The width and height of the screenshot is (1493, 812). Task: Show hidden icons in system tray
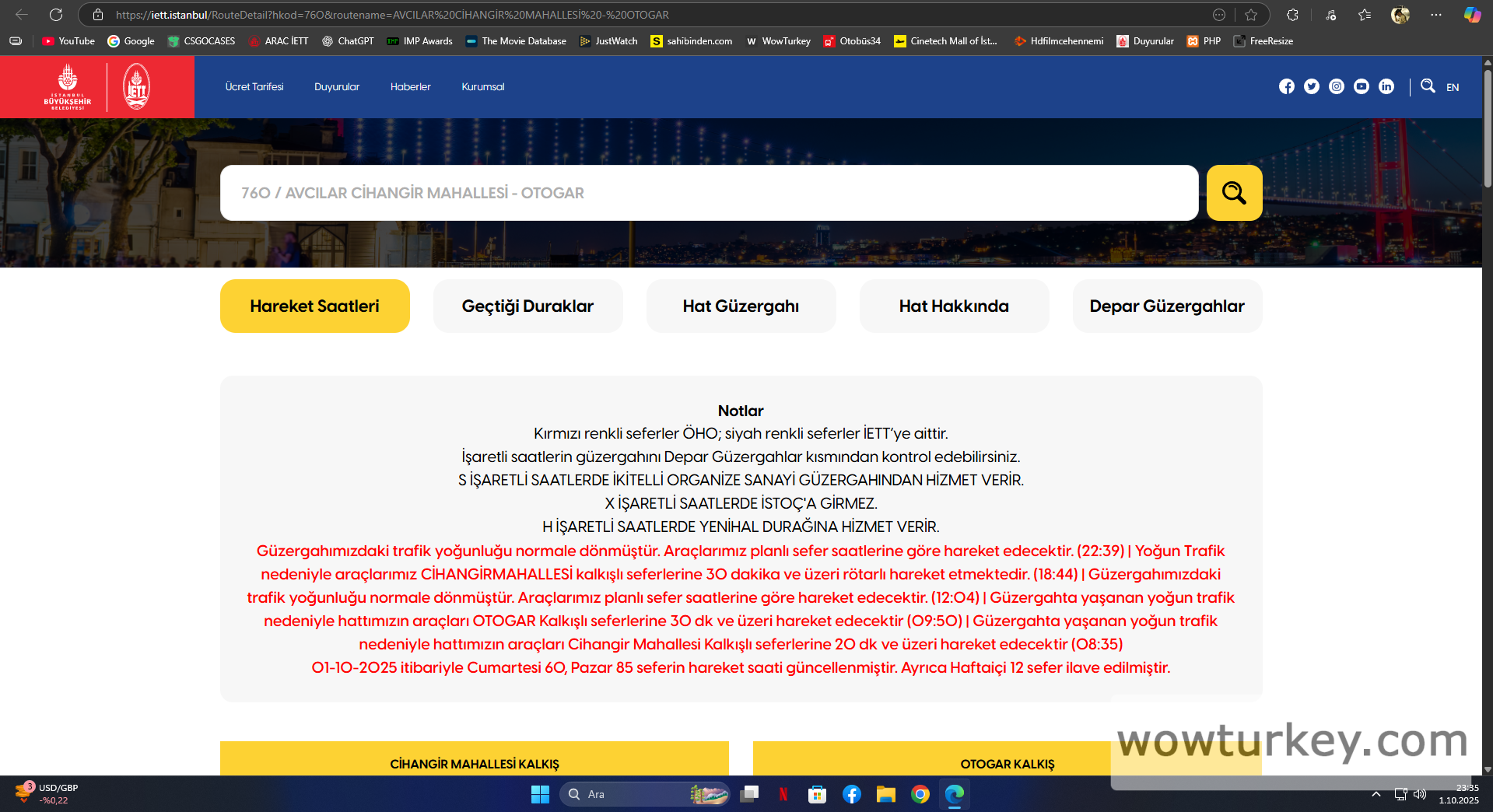click(1376, 794)
